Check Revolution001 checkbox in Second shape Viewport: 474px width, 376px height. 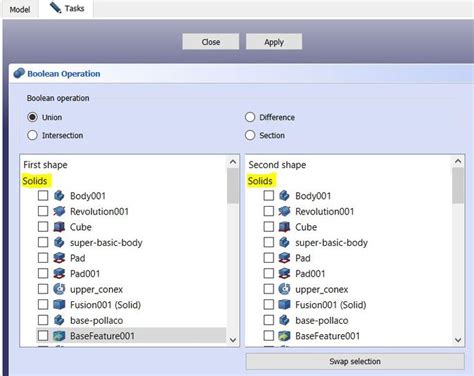pos(269,211)
